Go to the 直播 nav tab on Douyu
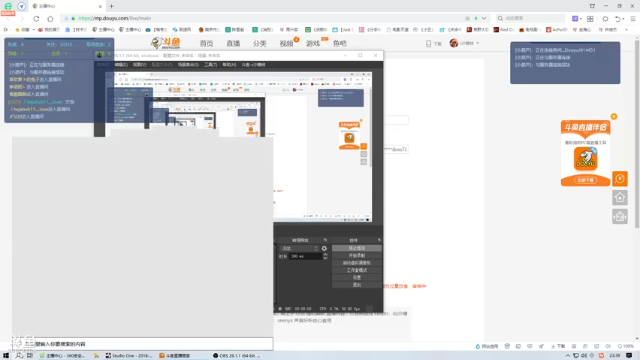The image size is (640, 360). (x=233, y=43)
